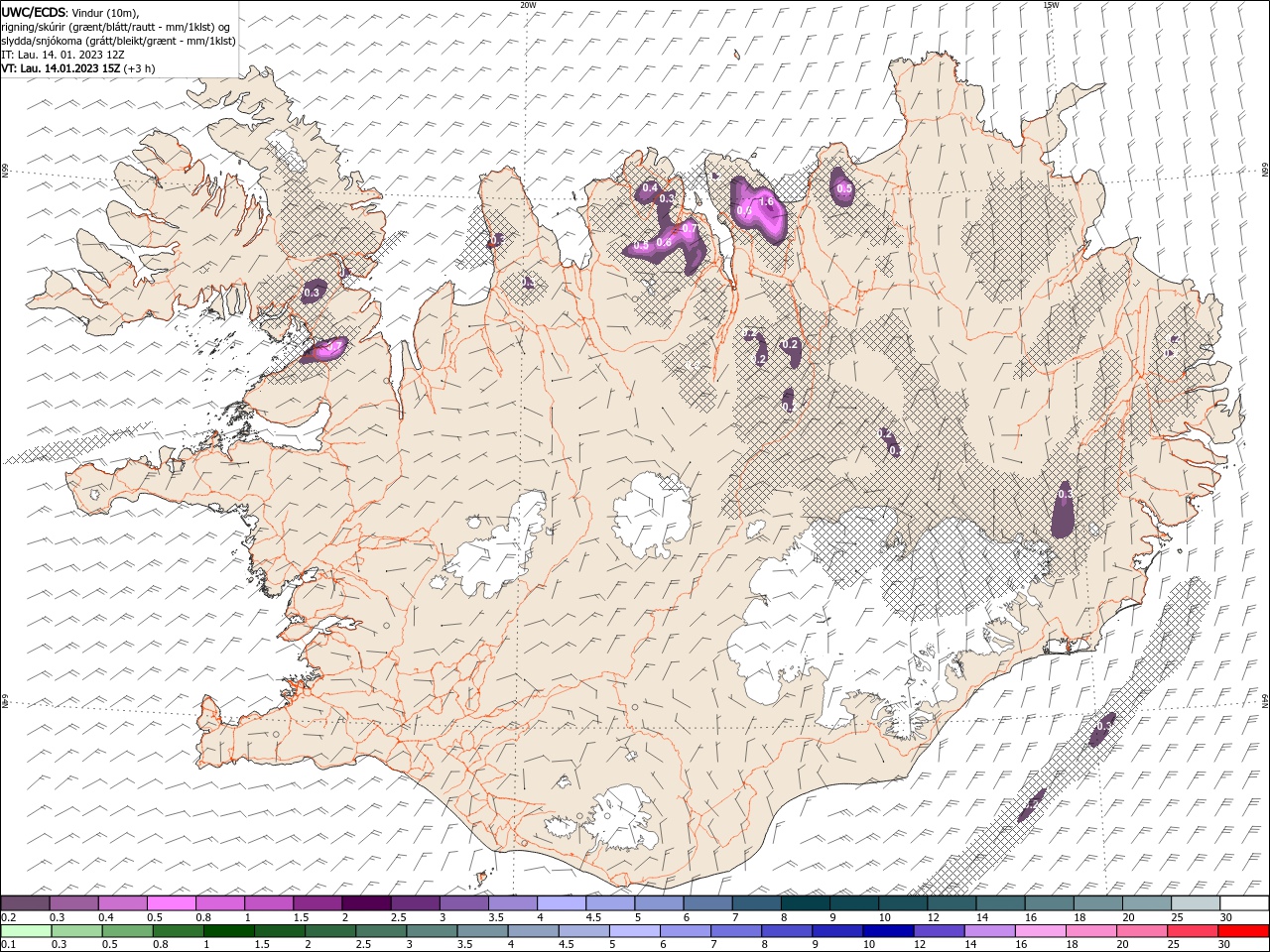Select the magenta 1 snow legend swatch
Screen dimensions: 1270x952
click(x=269, y=903)
